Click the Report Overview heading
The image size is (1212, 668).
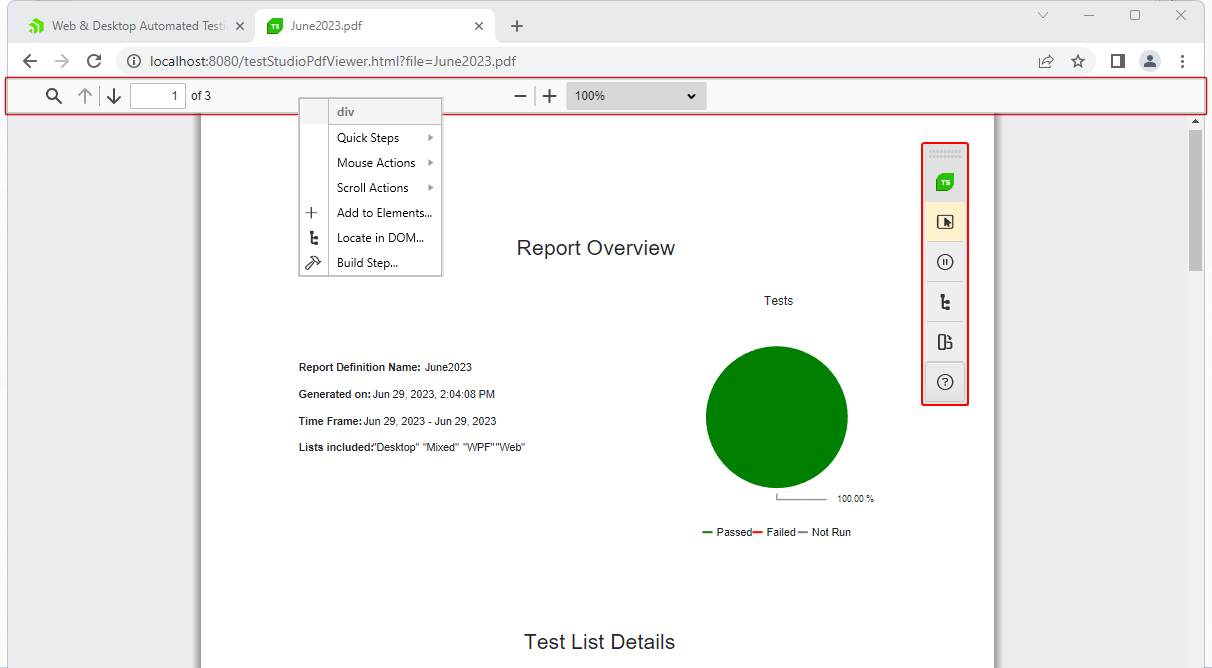pyautogui.click(x=596, y=248)
